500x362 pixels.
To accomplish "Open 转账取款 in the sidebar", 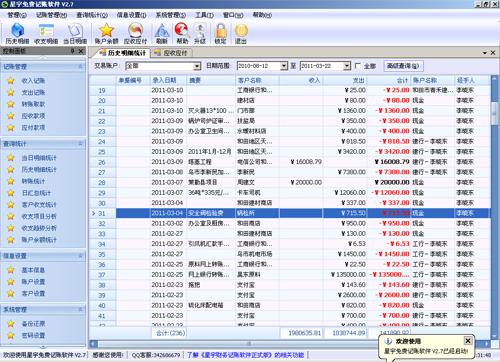I will [x=33, y=104].
